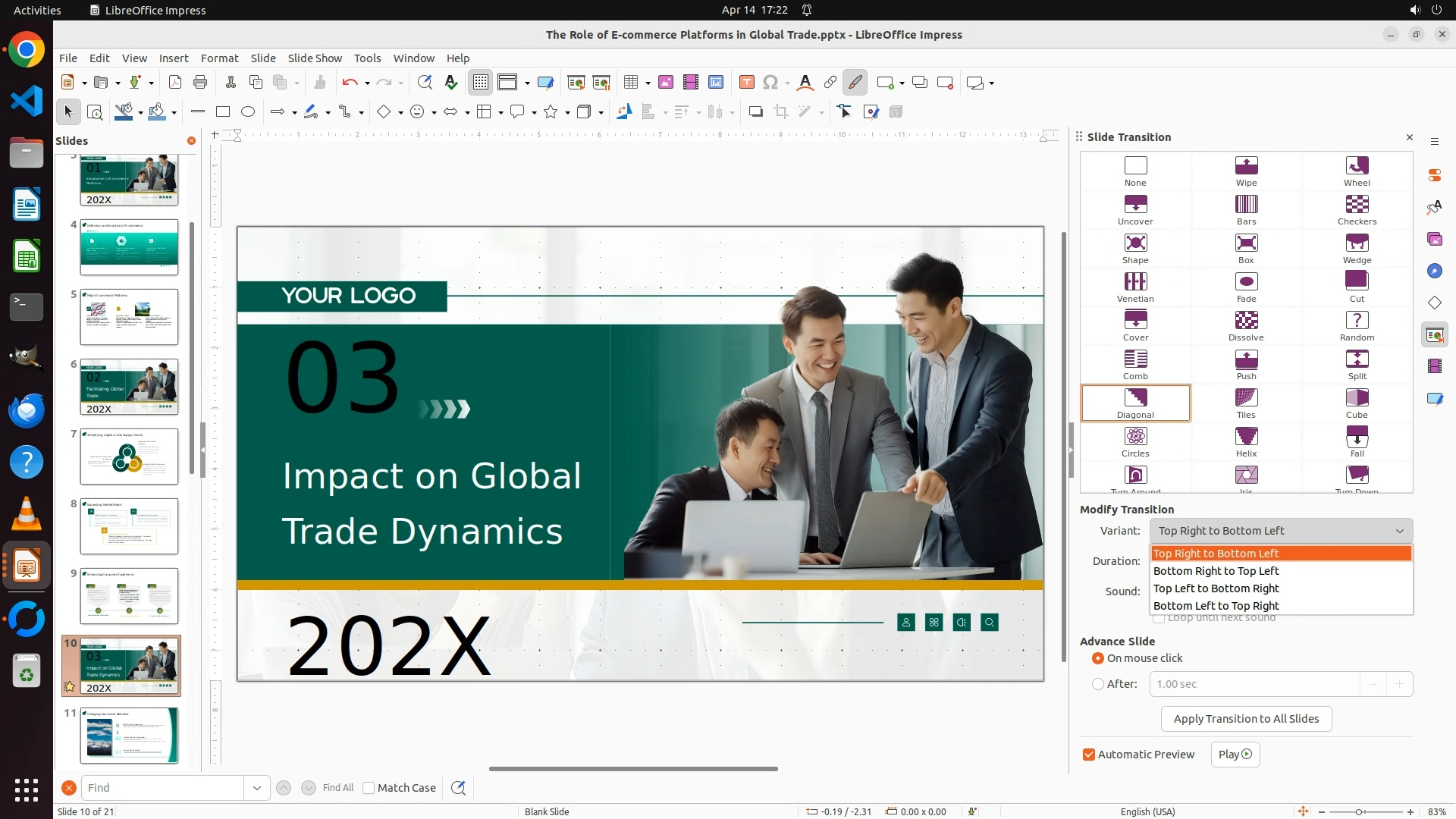This screenshot has height=819, width=1456.
Task: Select the Venetian transition
Action: [1135, 282]
